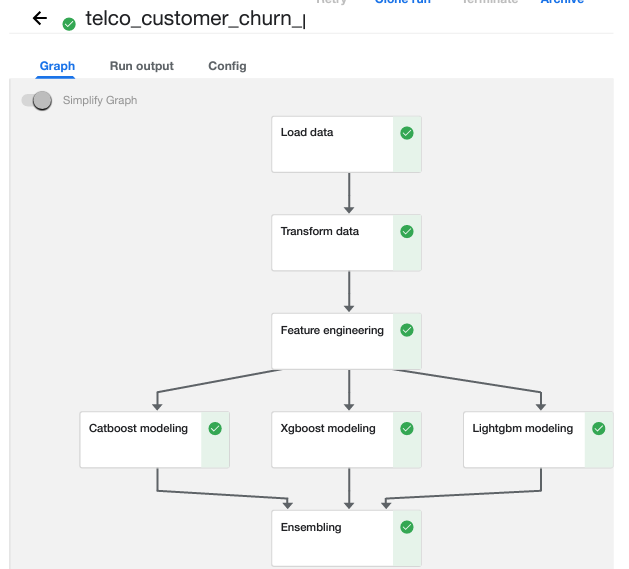Click Xgboost modeling success checkmark icon
The width and height of the screenshot is (629, 569).
[x=407, y=428]
